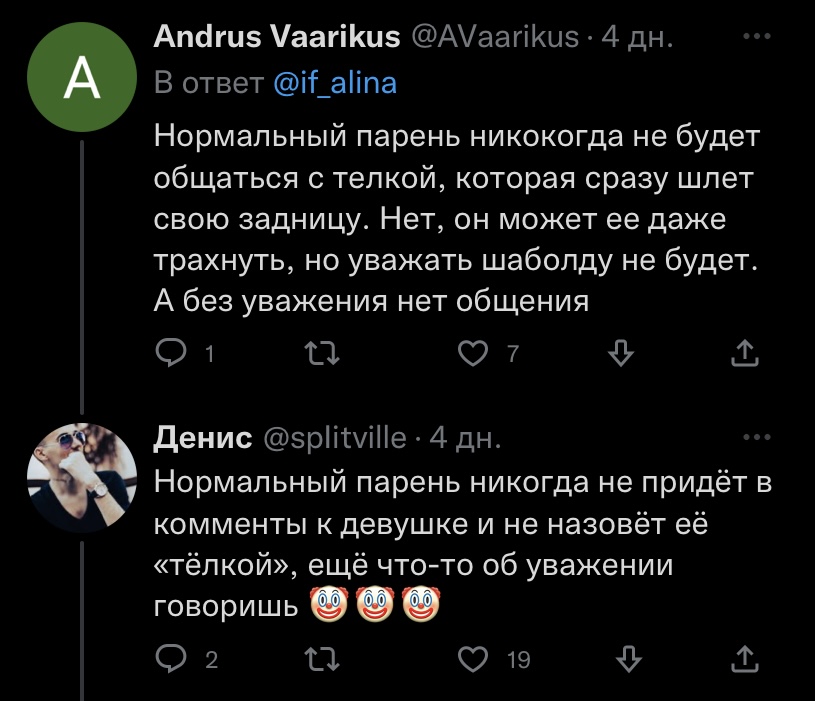Reply to Денис's tweet
815x701 pixels.
(x=173, y=658)
